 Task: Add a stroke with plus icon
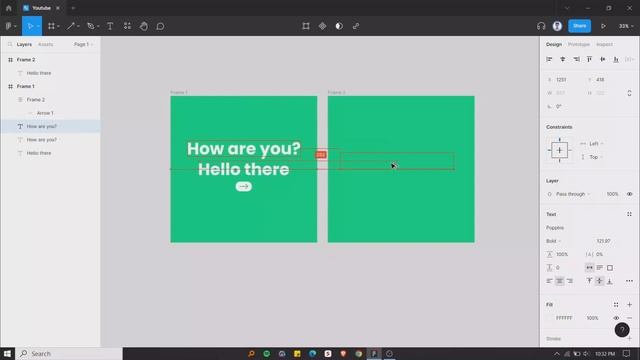pos(629,338)
